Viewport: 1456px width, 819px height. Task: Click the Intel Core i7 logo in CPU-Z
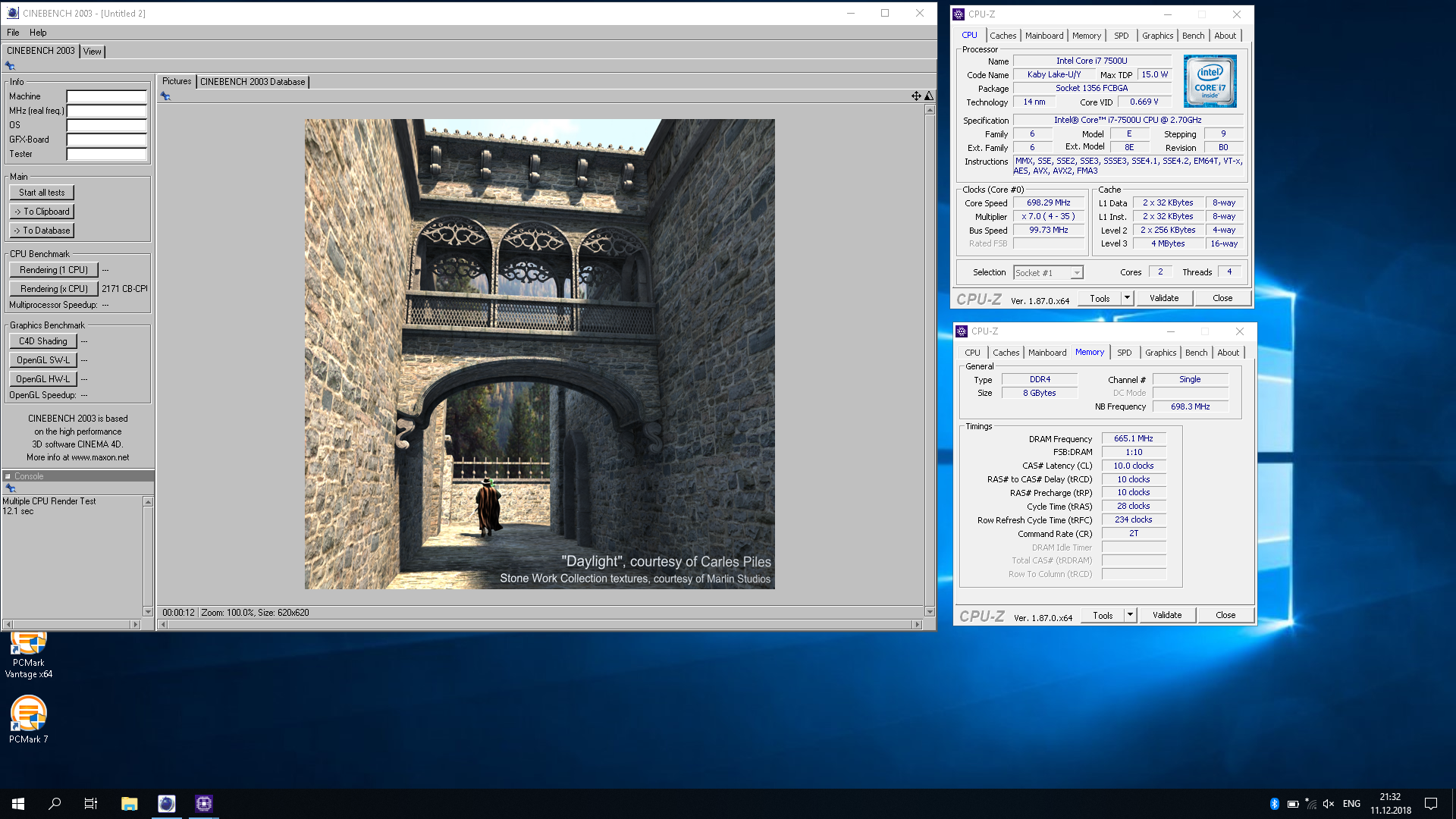click(1210, 81)
